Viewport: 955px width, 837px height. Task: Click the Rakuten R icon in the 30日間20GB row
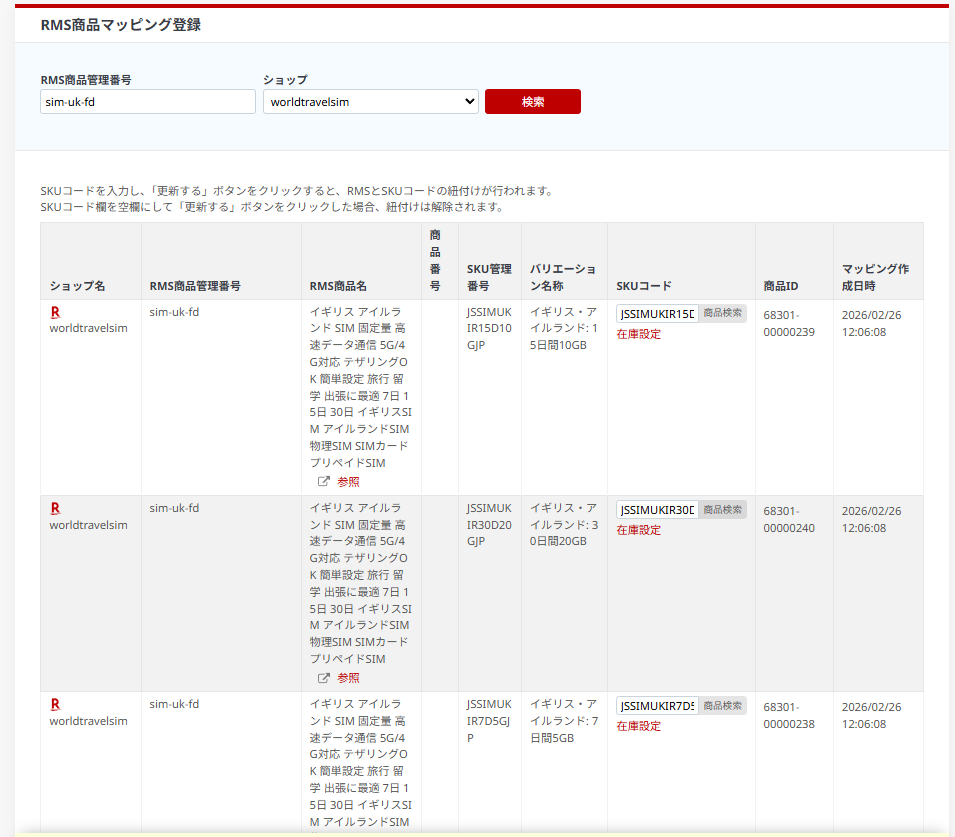[55, 508]
